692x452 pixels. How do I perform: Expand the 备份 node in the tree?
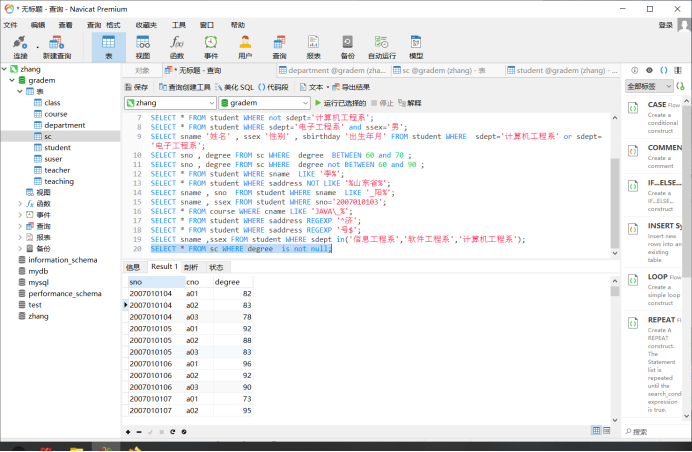(20, 249)
